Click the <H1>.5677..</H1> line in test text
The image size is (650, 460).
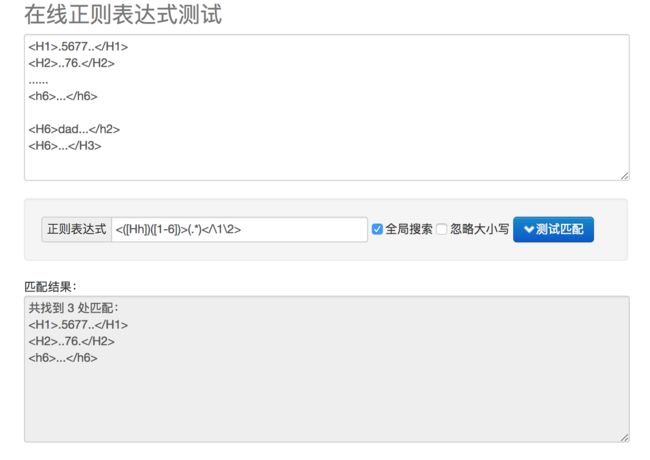78,46
